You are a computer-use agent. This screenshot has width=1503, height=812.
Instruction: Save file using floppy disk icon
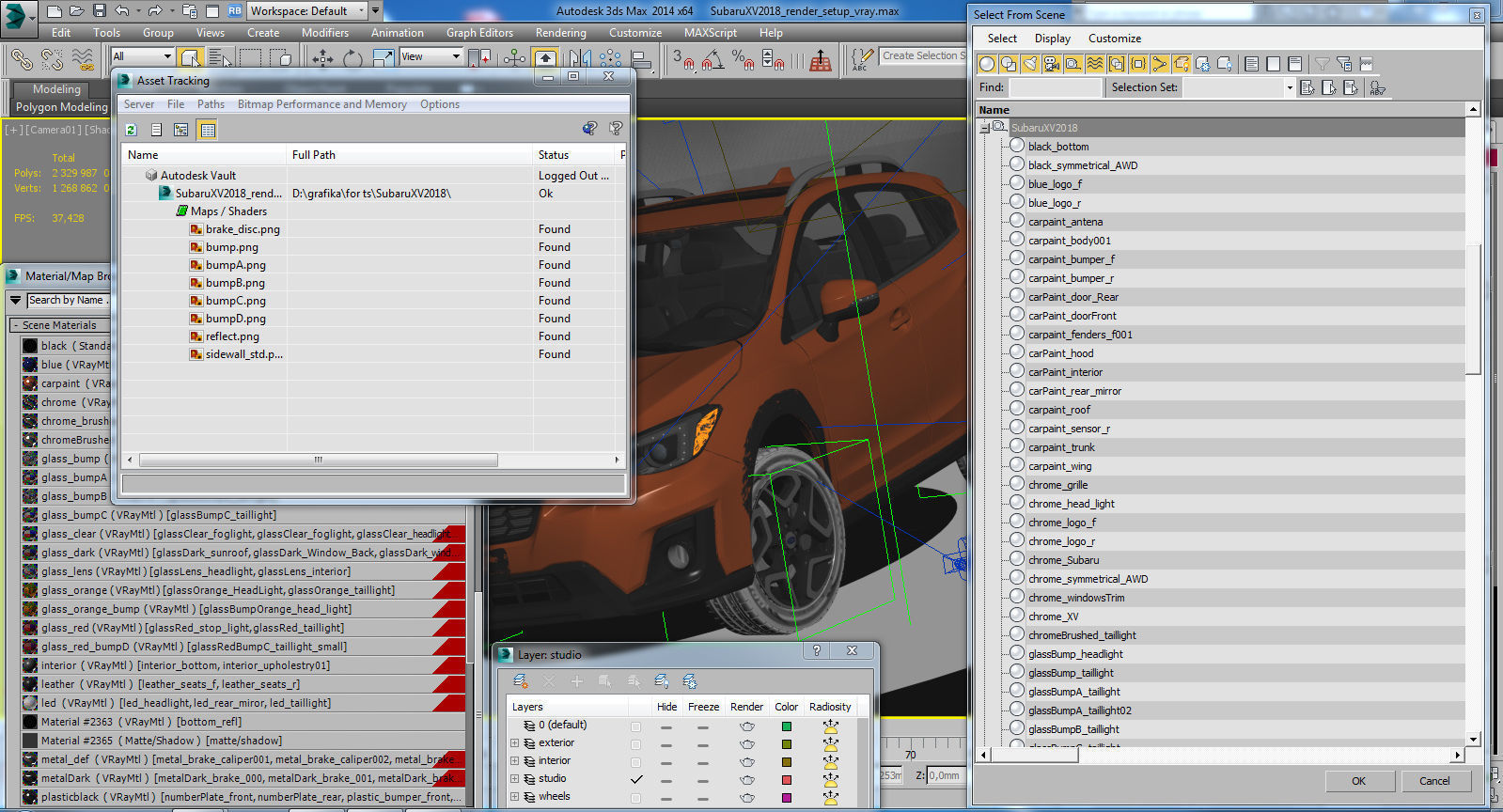click(x=100, y=10)
